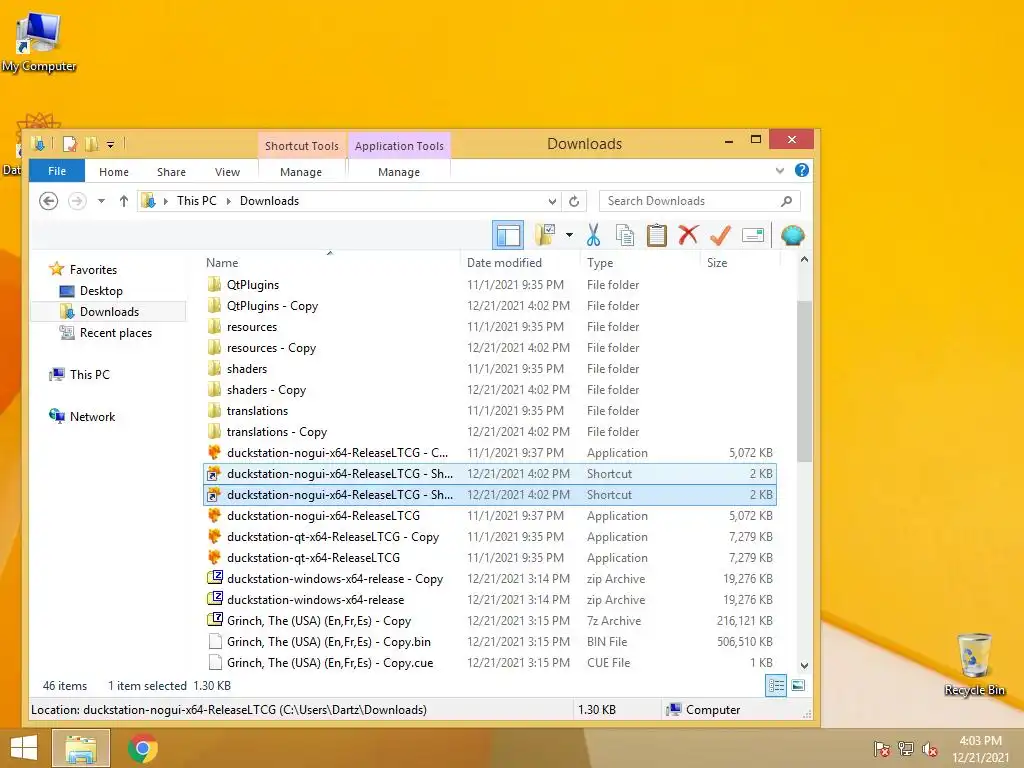Click the vertical scrollbar thumb of file list

pyautogui.click(x=805, y=381)
